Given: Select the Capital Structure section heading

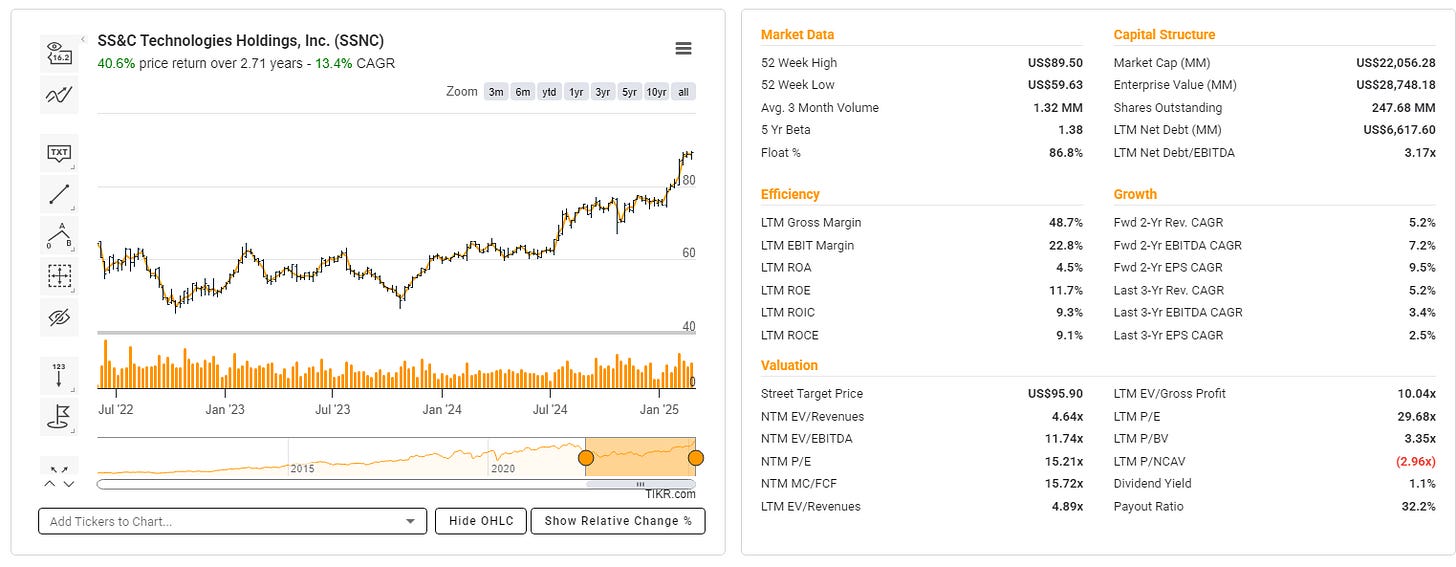Looking at the screenshot, I should tap(1164, 34).
